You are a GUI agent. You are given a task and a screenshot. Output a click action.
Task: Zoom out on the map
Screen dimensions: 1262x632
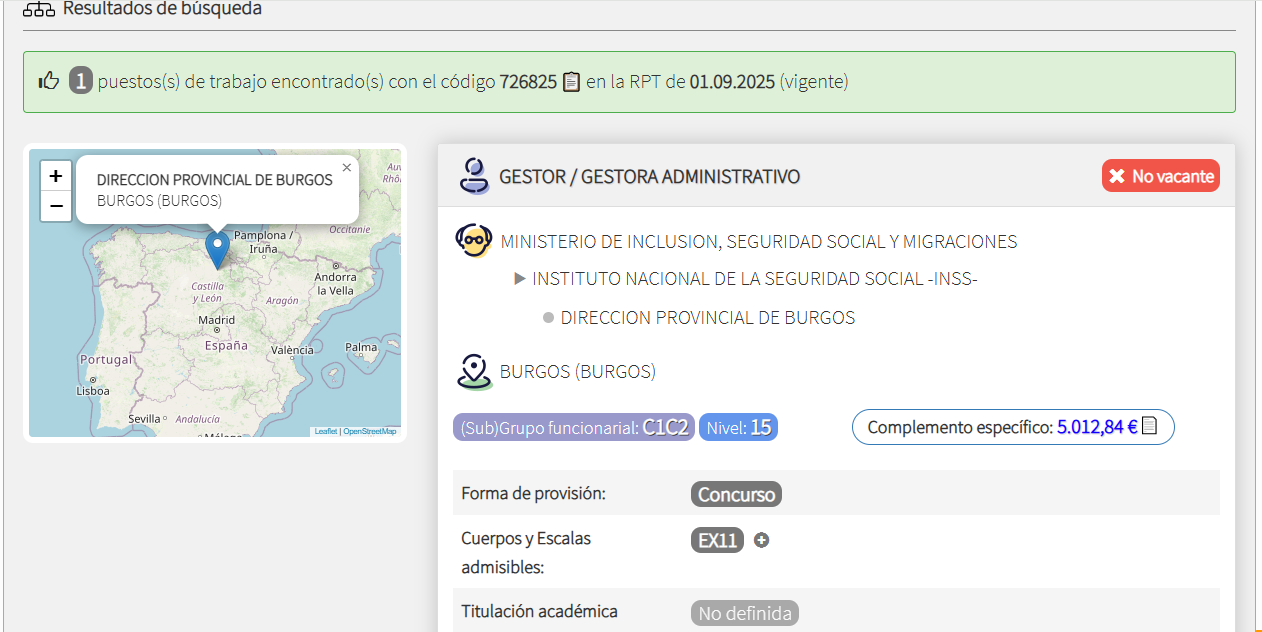click(x=56, y=206)
